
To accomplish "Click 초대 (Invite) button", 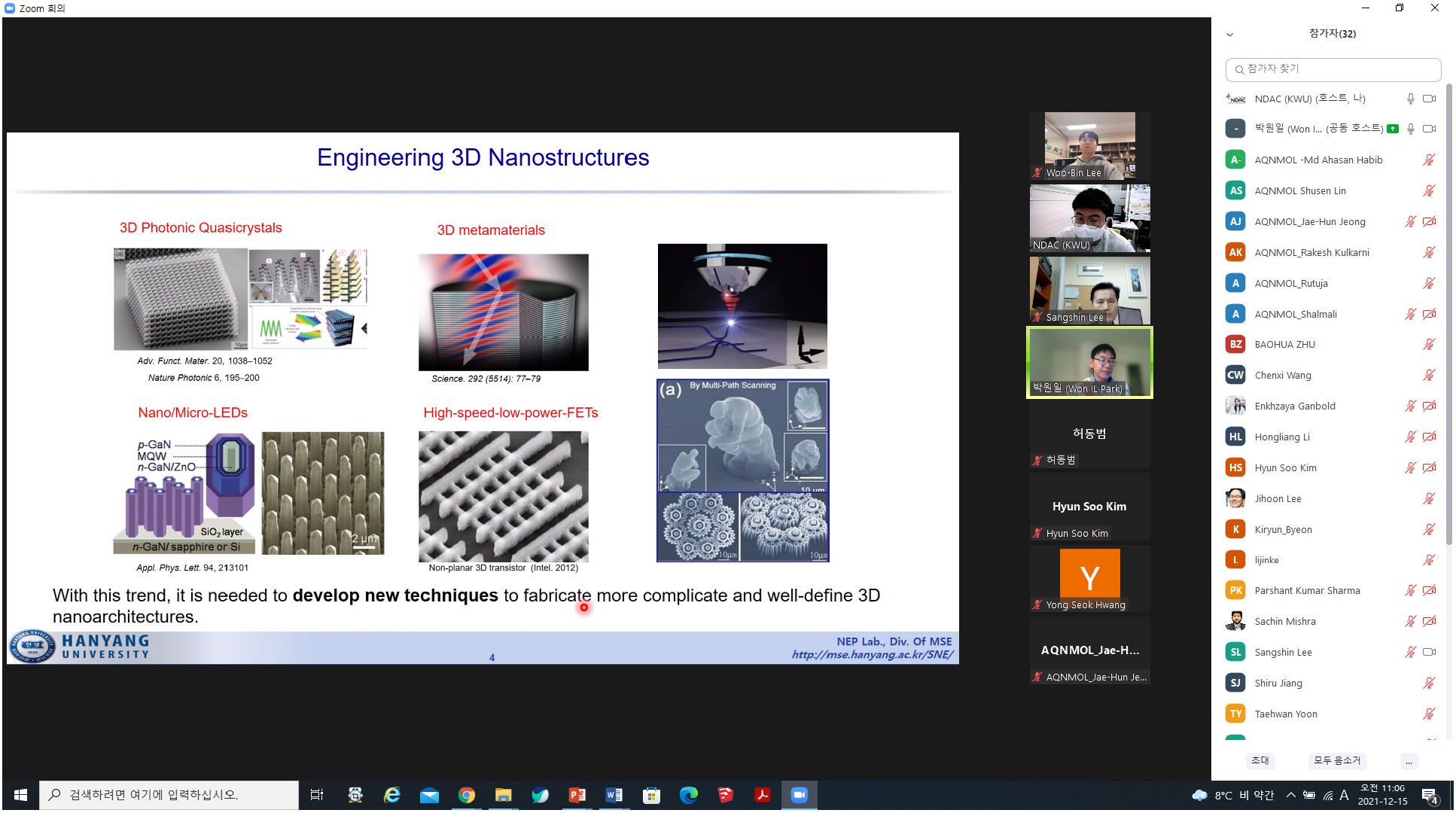I will pos(1260,760).
